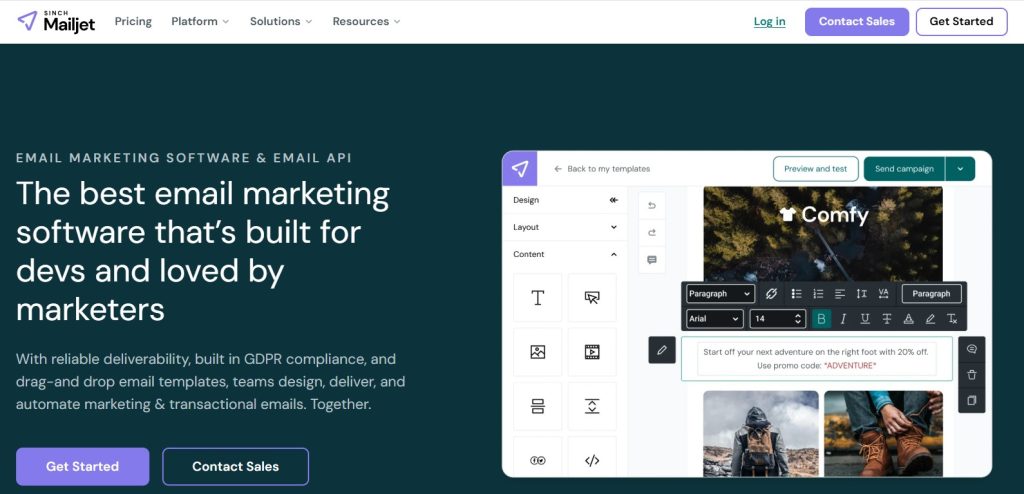Image resolution: width=1024 pixels, height=494 pixels.
Task: Click the text color icon in toolbar
Action: click(908, 319)
